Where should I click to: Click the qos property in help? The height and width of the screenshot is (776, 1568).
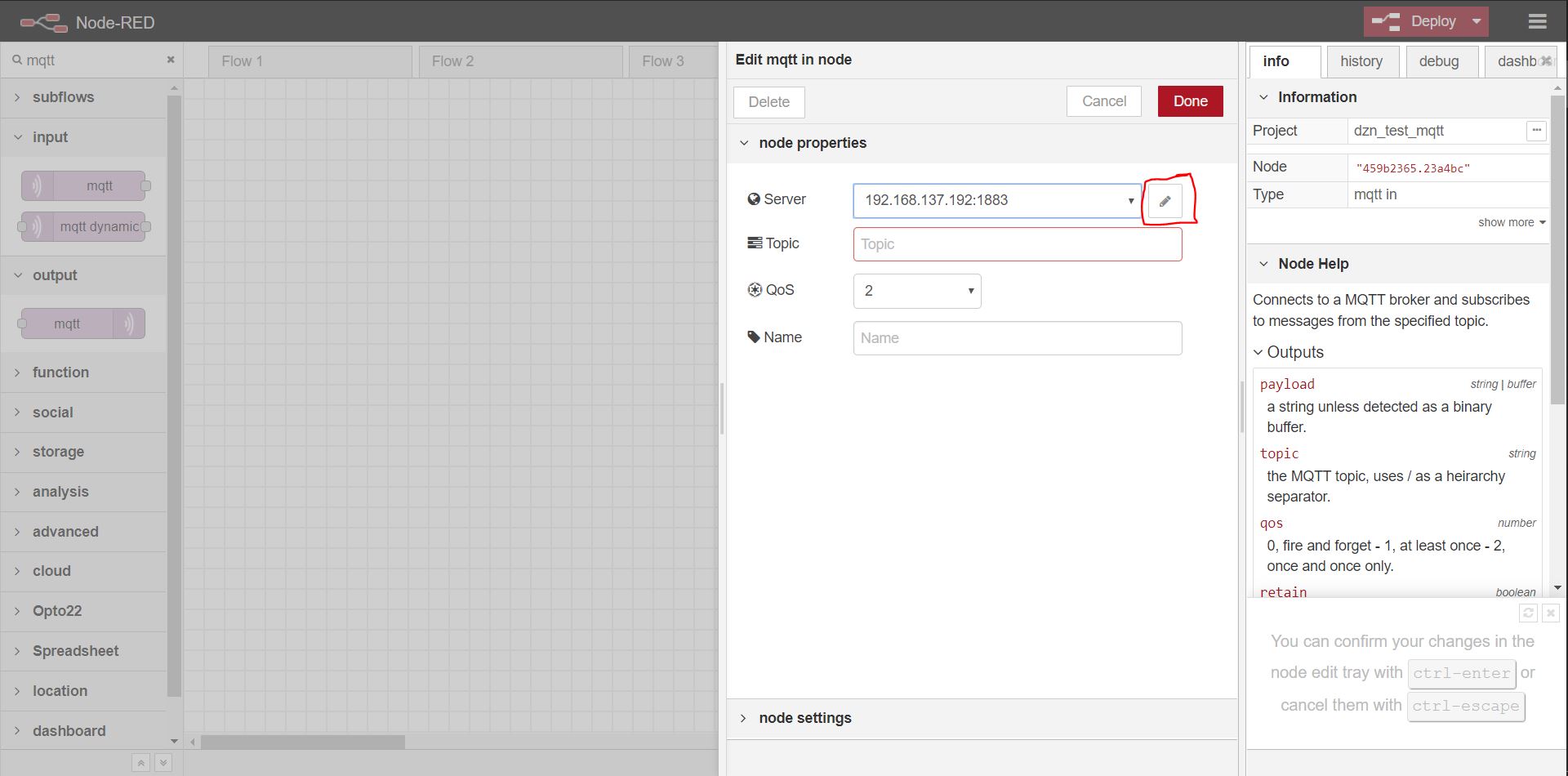[x=1272, y=523]
